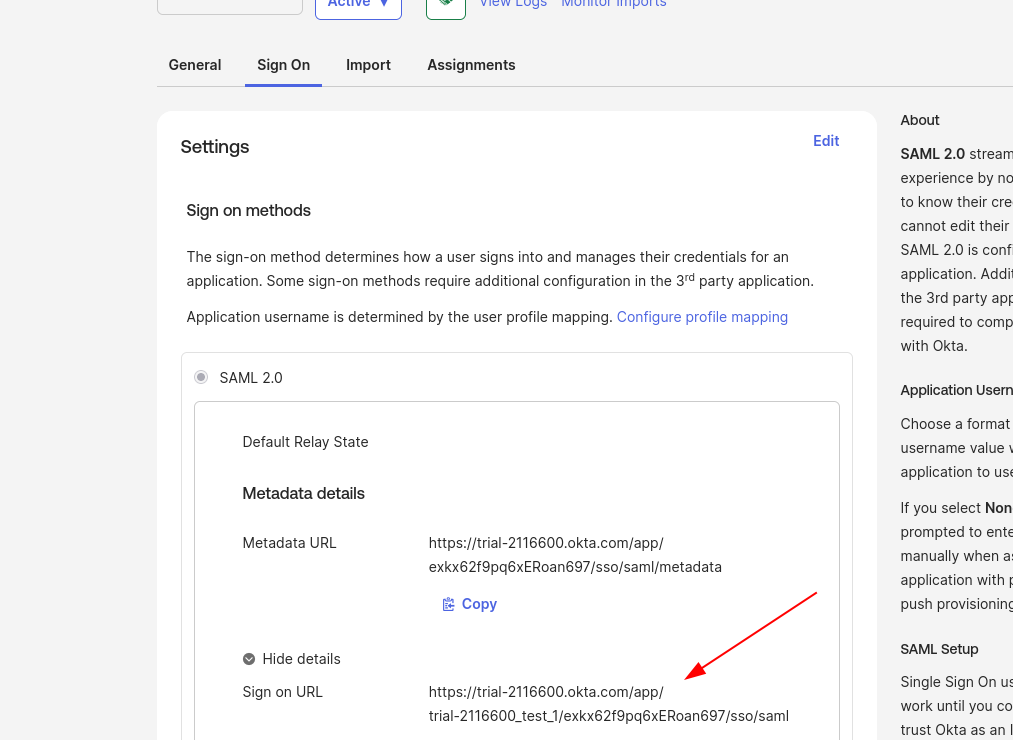Collapse the metadata section via Hide details
The width and height of the screenshot is (1013, 740).
pos(301,659)
